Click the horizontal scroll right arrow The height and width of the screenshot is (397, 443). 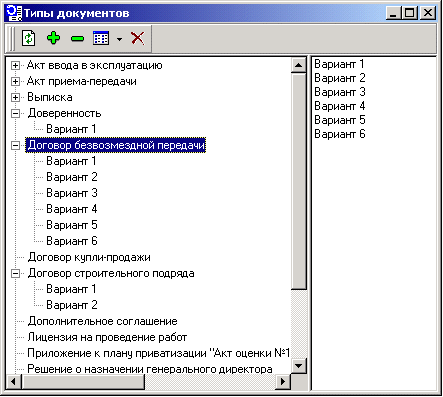(283, 381)
